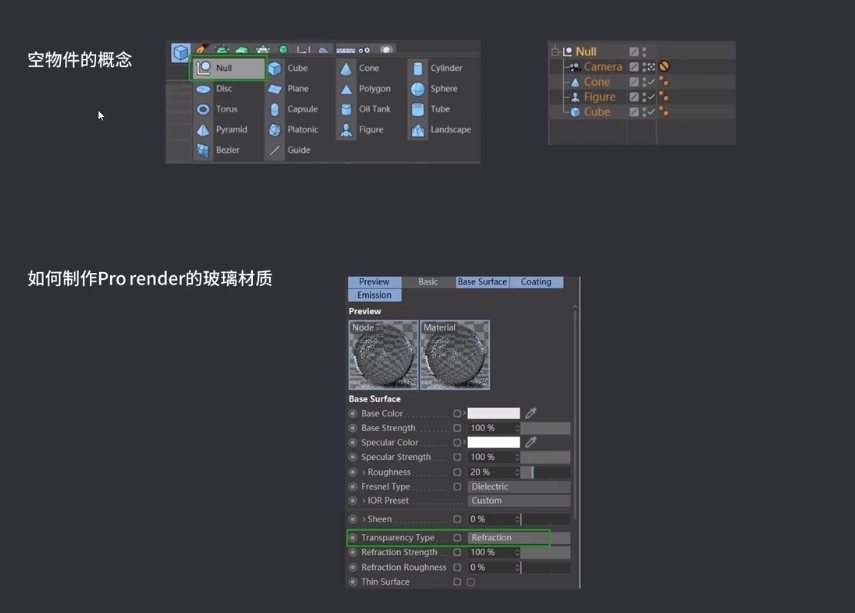
Task: Insert a Plane primitive
Action: [289, 89]
